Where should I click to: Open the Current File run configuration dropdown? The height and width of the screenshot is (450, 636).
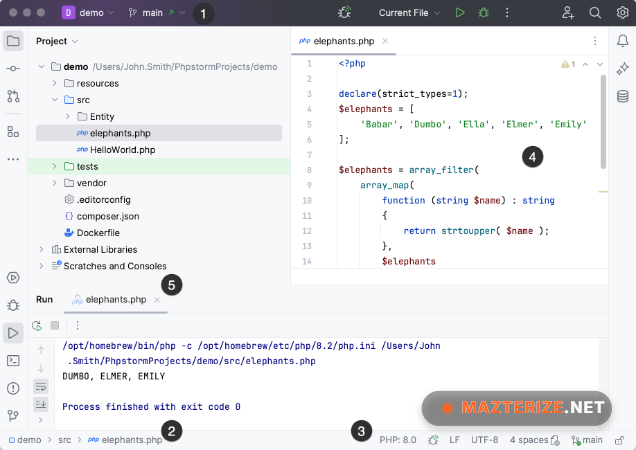tap(409, 13)
